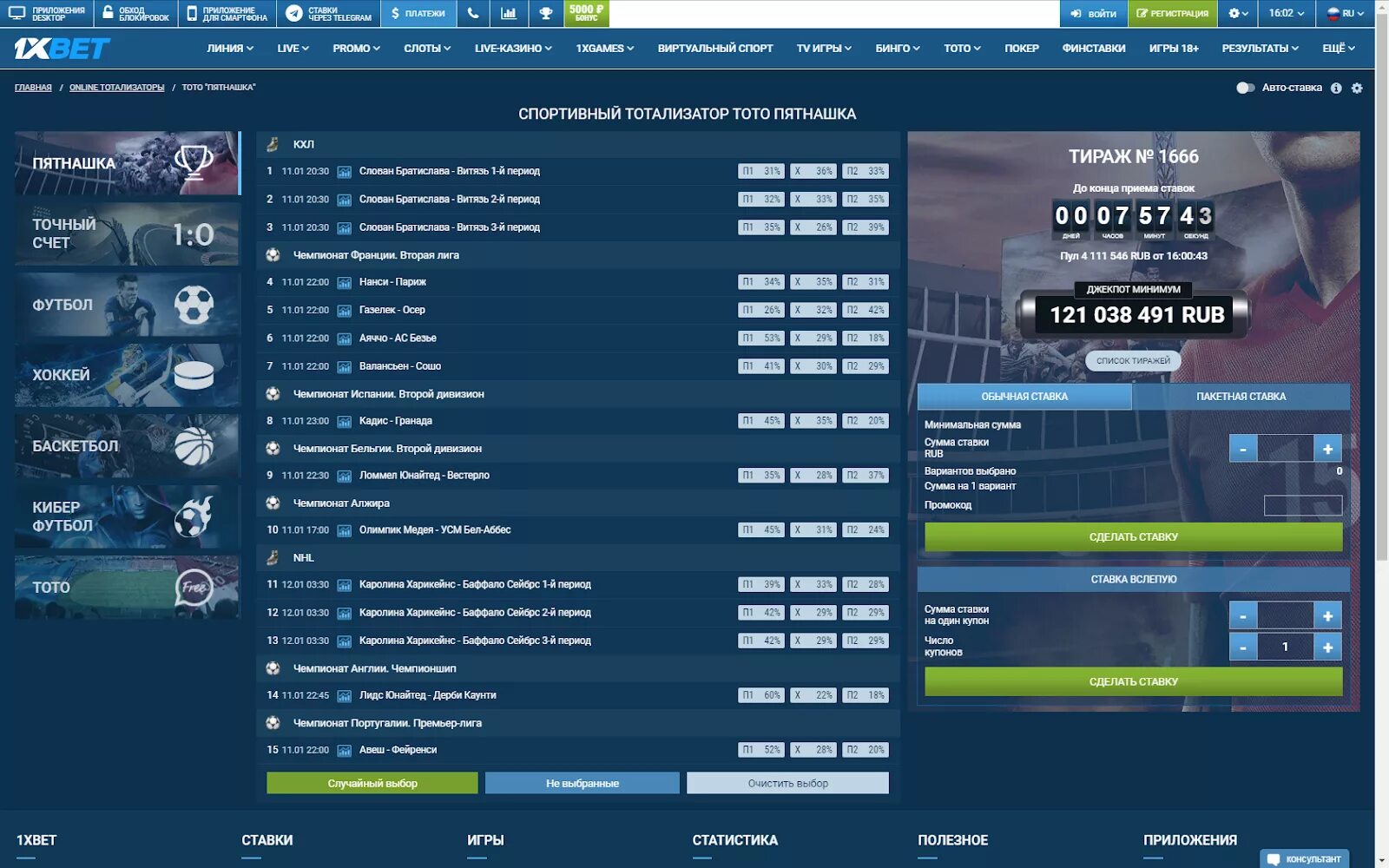This screenshot has width=1389, height=868.
Task: Switch to the ОБЫЧНАЯ СТАВКА tab
Action: 1024,397
